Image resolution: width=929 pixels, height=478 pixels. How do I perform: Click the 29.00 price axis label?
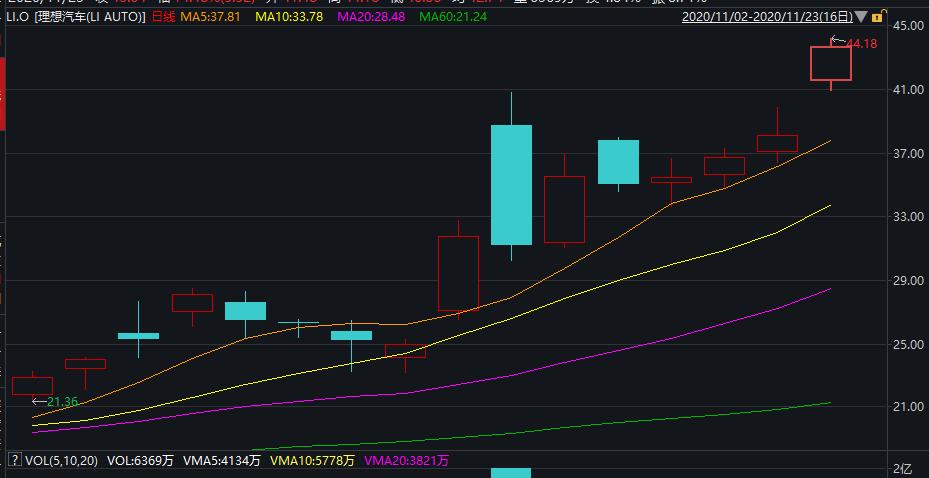pyautogui.click(x=910, y=280)
